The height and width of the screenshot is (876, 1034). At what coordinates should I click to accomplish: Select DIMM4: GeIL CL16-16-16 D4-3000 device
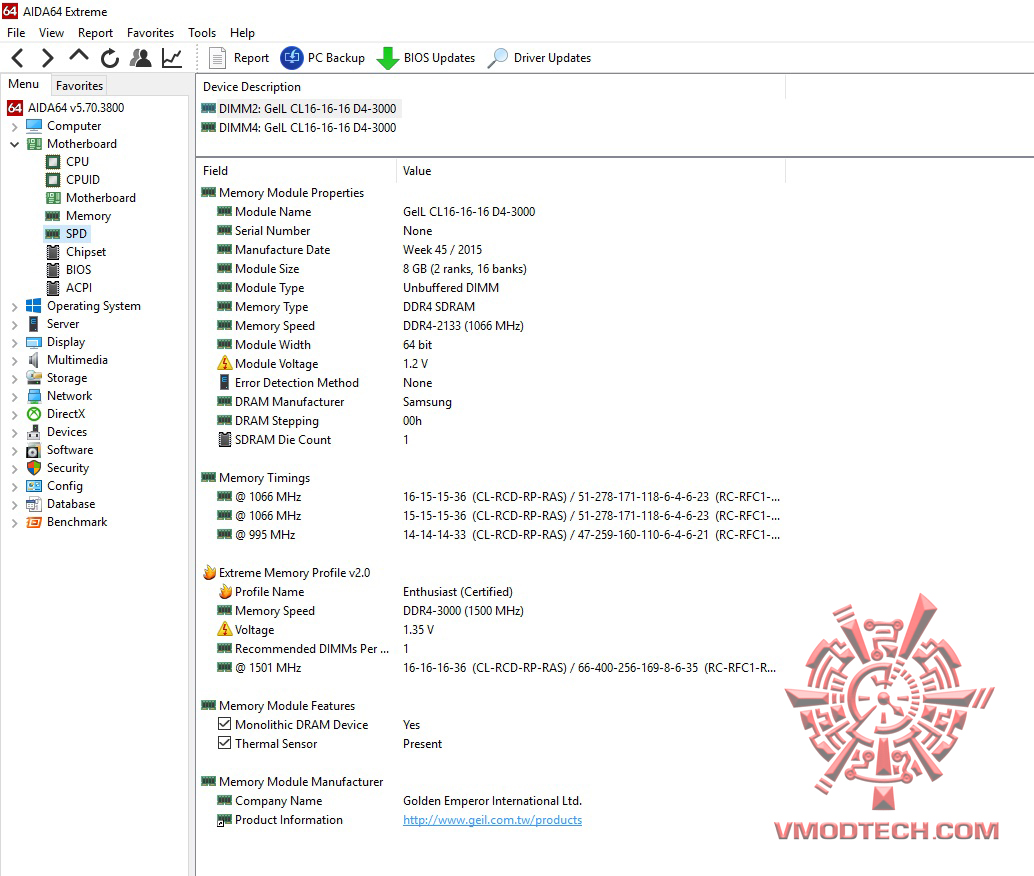(x=299, y=128)
